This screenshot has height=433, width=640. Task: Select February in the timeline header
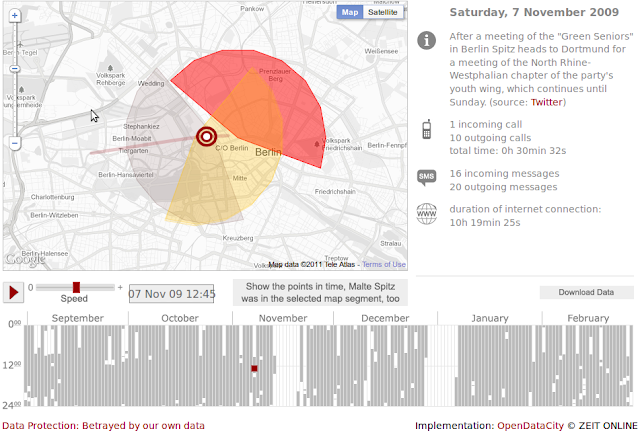[588, 318]
